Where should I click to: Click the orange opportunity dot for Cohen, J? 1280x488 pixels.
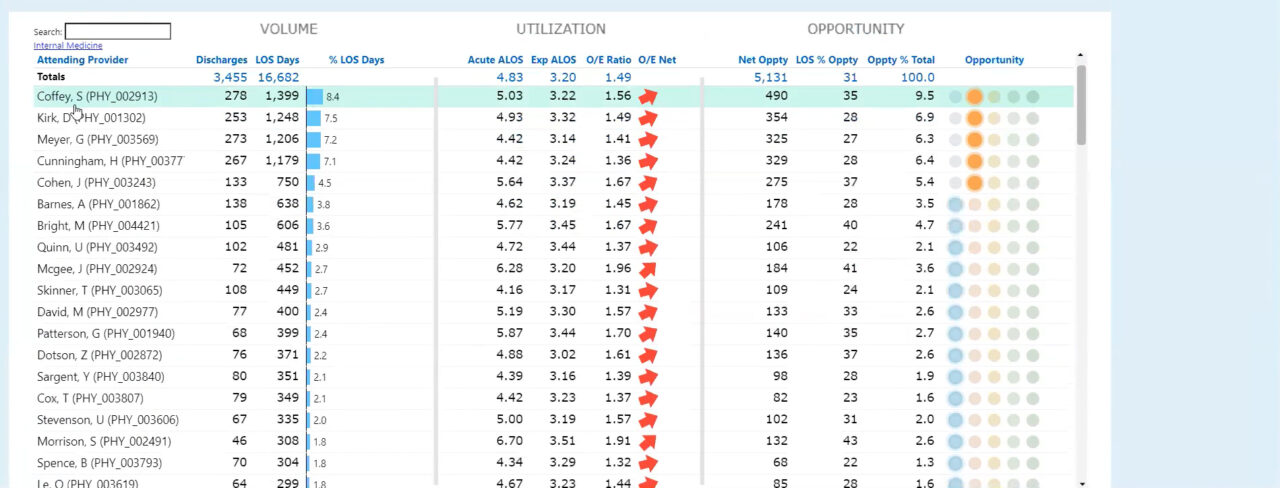tap(975, 183)
